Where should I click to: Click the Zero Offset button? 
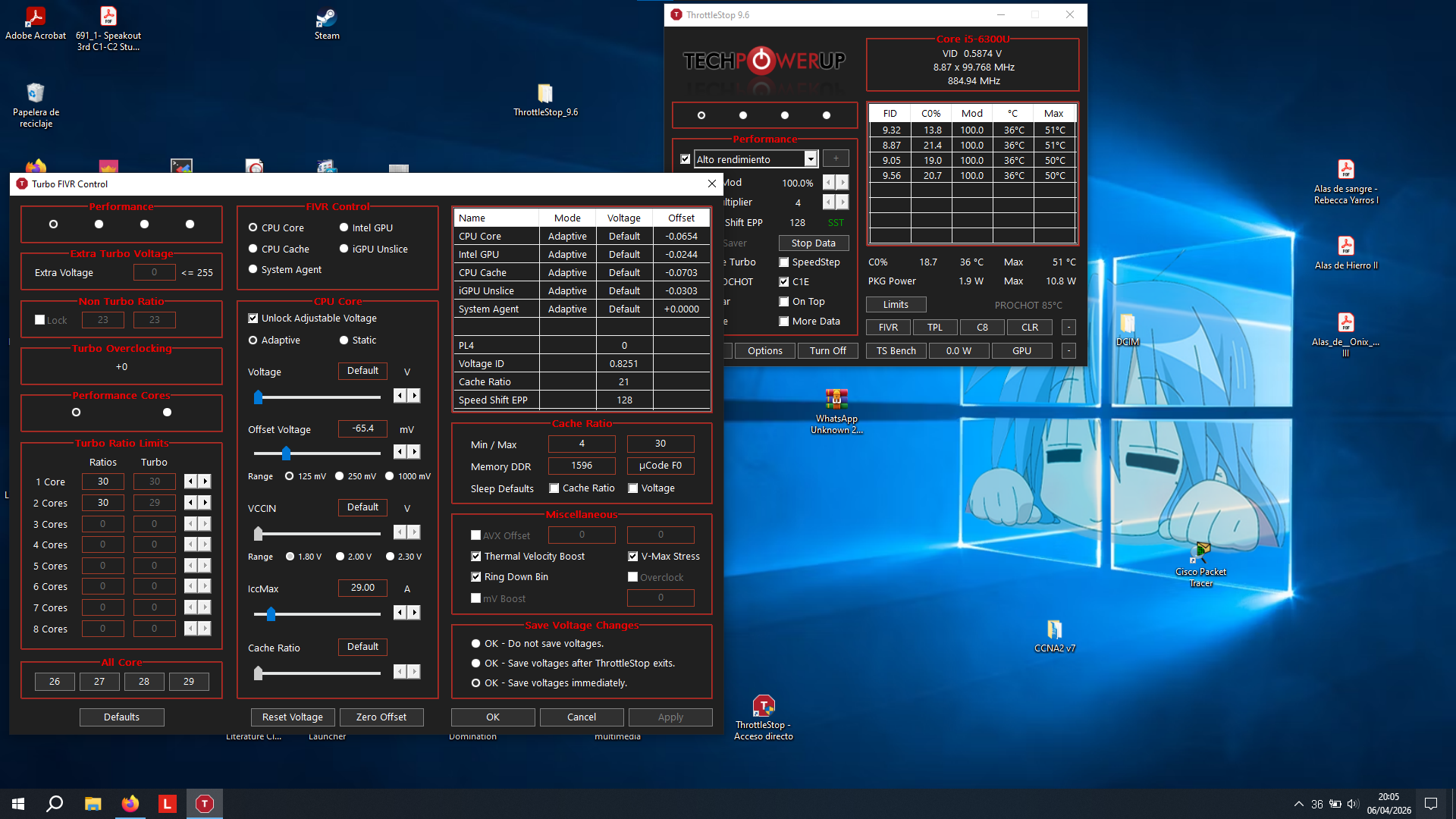click(381, 717)
